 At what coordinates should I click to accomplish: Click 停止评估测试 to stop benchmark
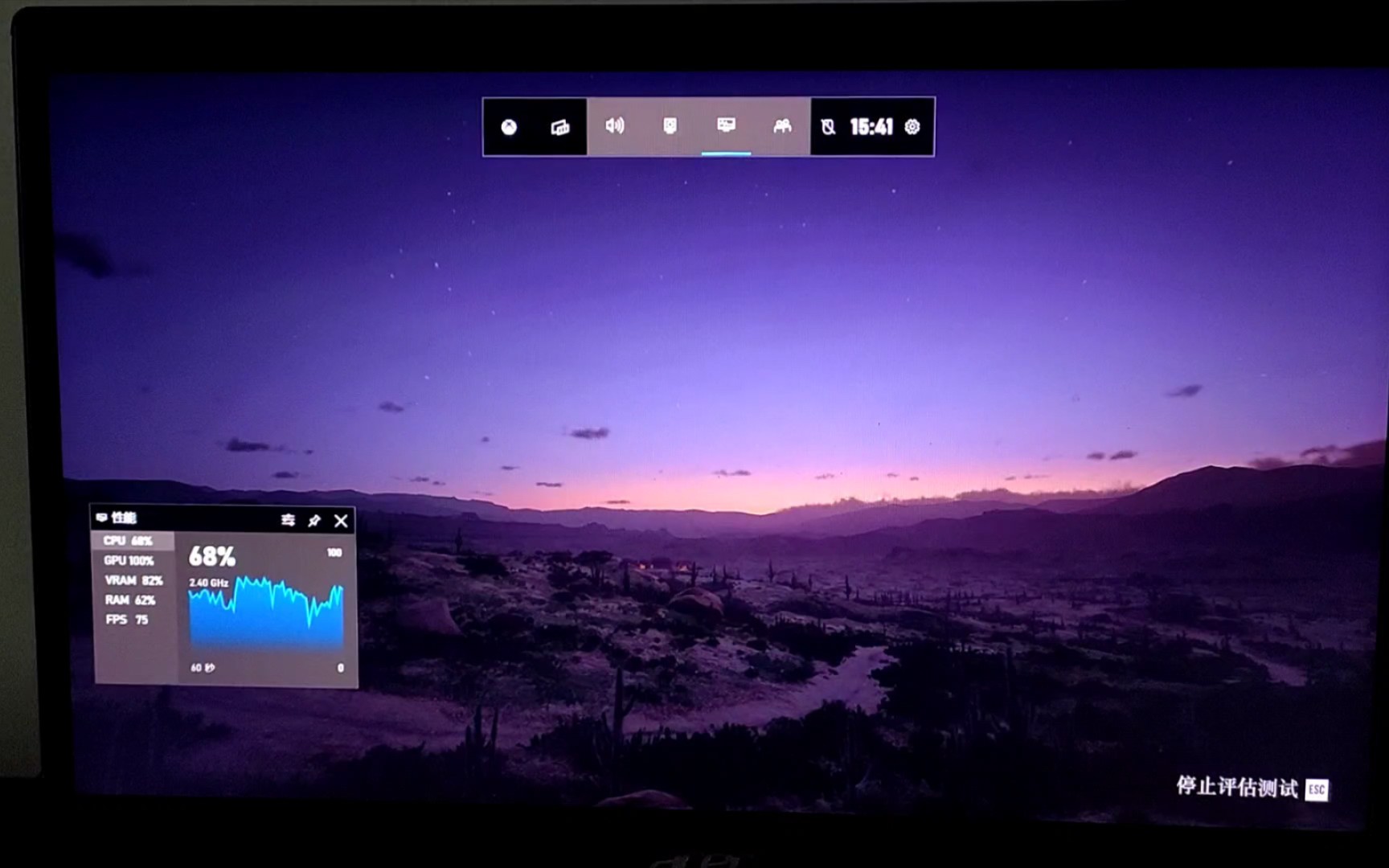coord(1237,787)
